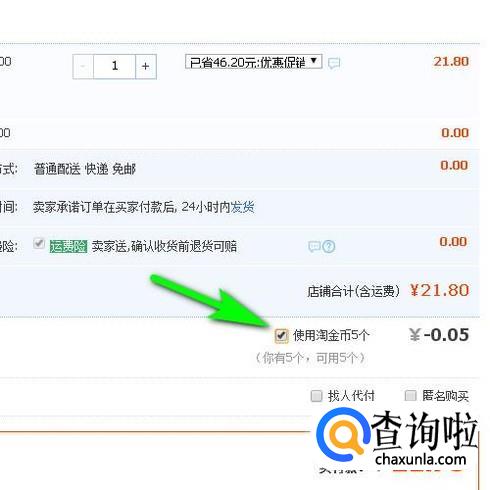Image resolution: width=490 pixels, height=490 pixels.
Task: Open the 发货 link
Action: click(242, 207)
